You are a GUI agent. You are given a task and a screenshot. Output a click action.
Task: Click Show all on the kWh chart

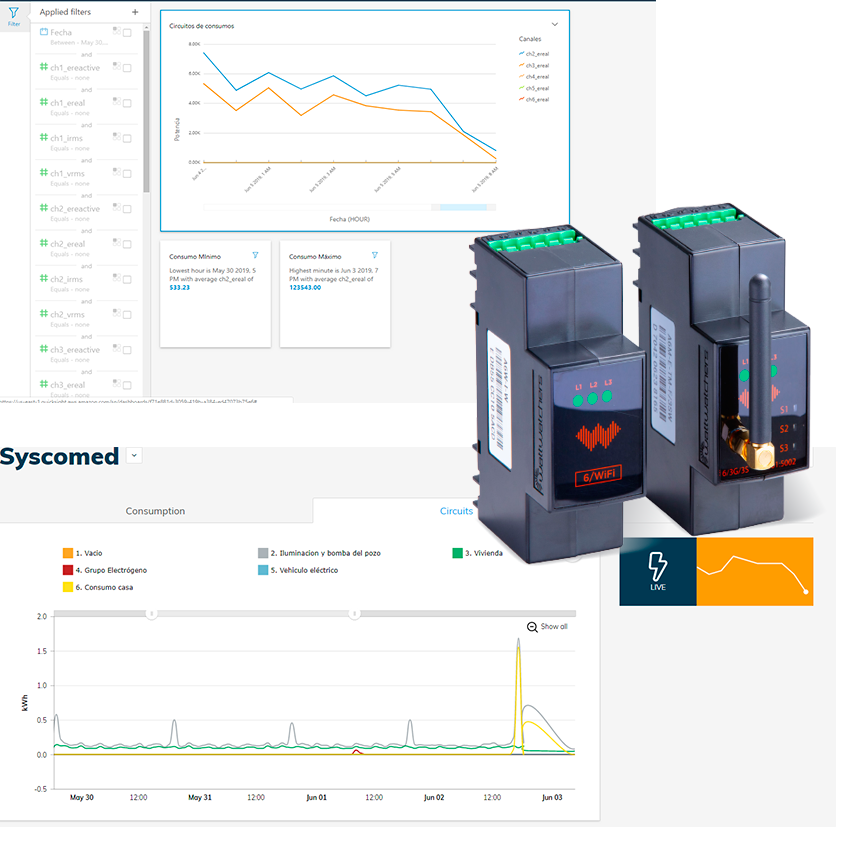coord(554,626)
